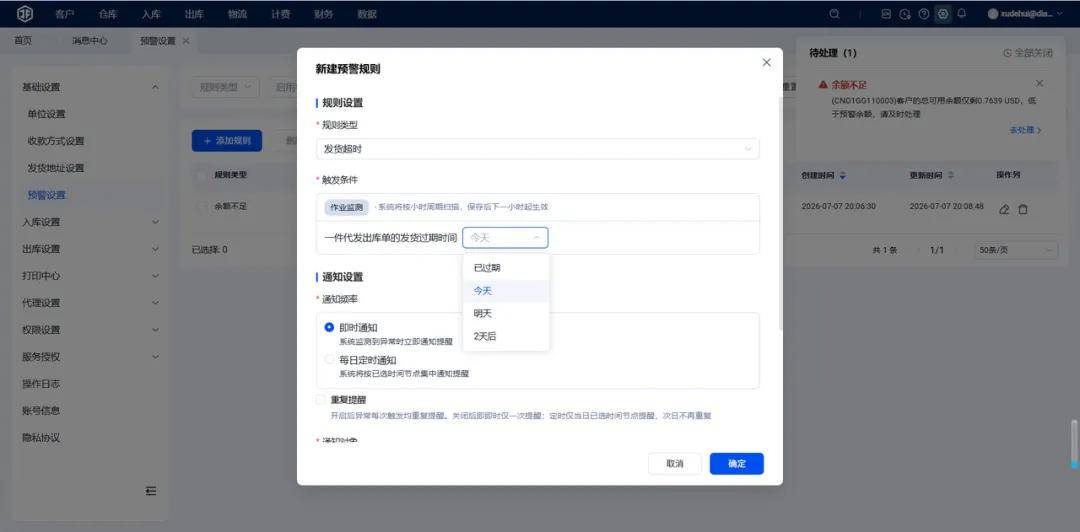Click the clock icon beside 全部关闭
Screen dimensions: 1080x532
click(x=1008, y=53)
